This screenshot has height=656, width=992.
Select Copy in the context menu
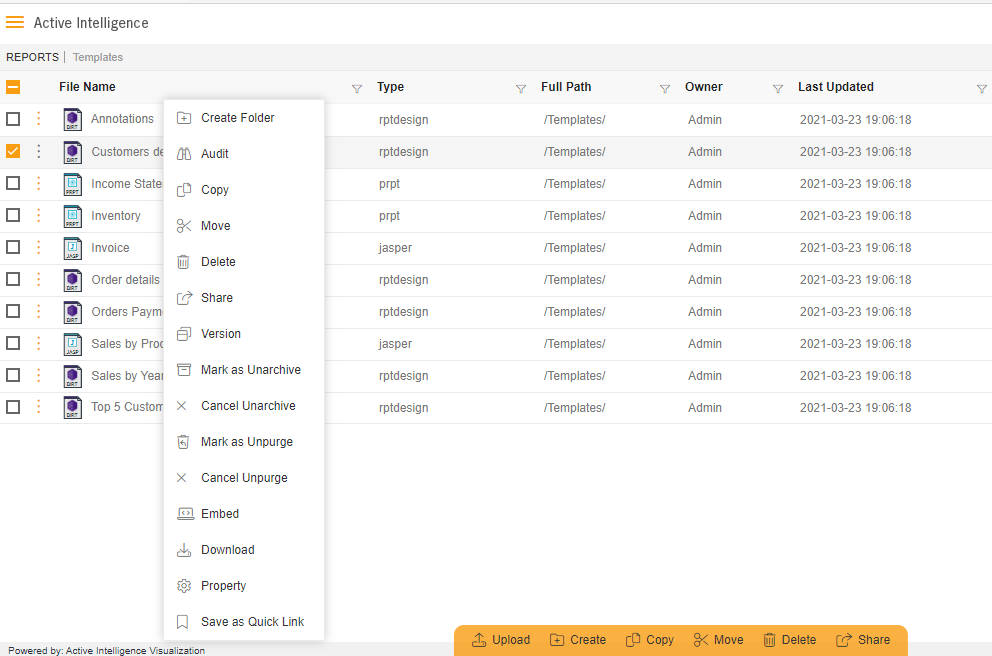(244, 190)
